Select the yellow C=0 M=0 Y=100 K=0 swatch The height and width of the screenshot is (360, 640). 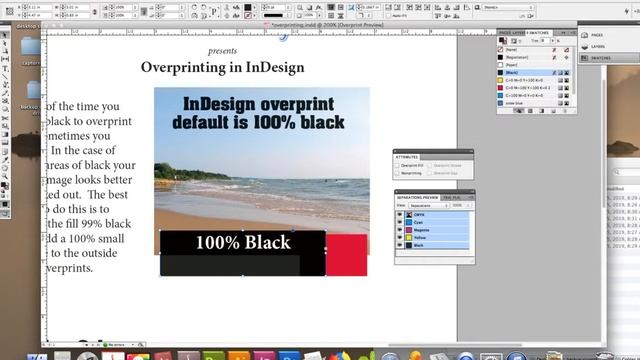(533, 80)
